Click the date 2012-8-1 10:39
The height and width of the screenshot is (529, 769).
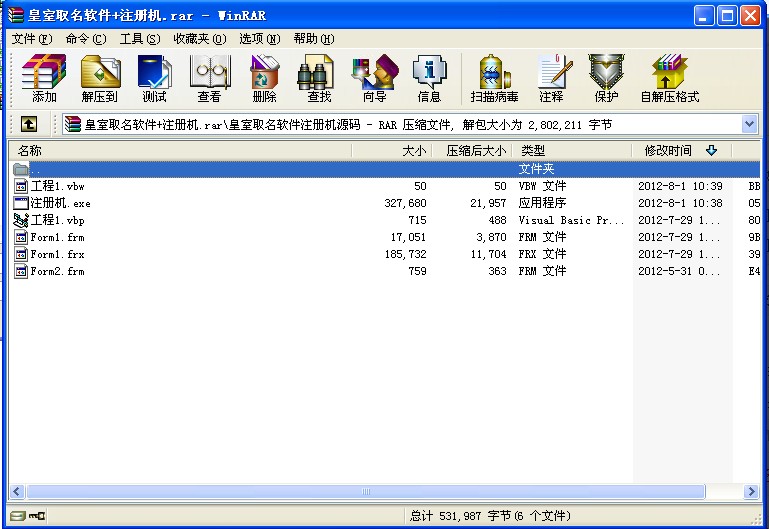tap(680, 186)
